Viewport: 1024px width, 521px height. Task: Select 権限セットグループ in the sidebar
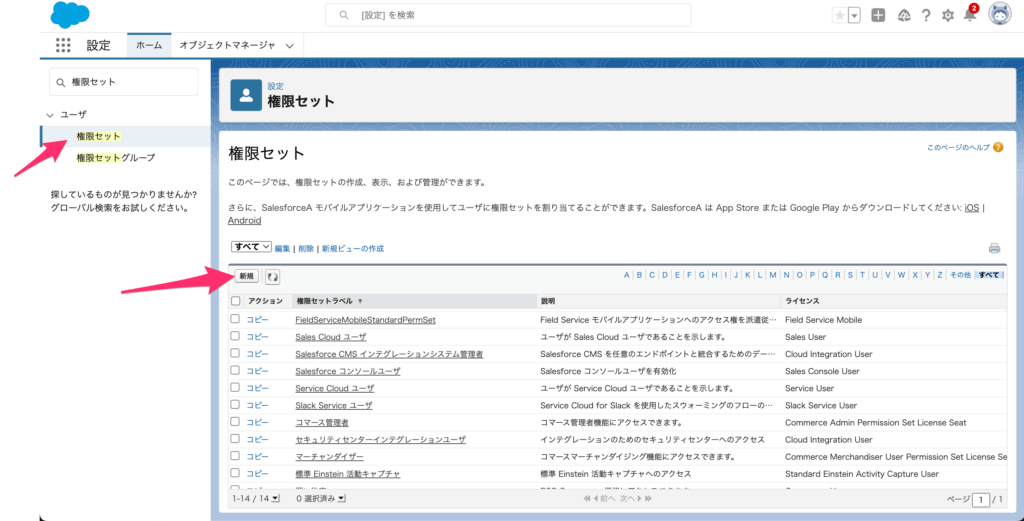pyautogui.click(x=116, y=157)
